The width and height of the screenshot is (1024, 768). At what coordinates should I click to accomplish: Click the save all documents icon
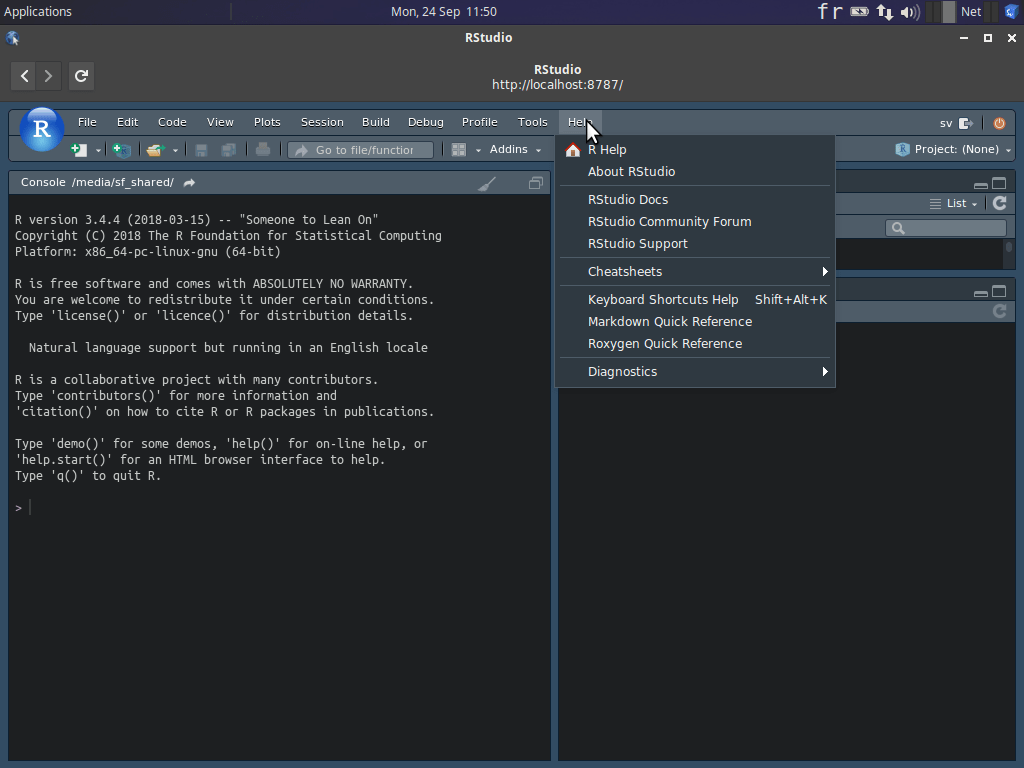click(x=229, y=150)
